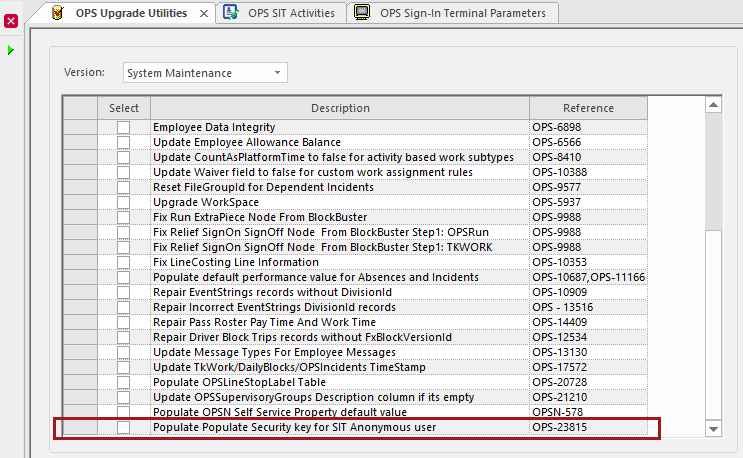The width and height of the screenshot is (743, 458).
Task: Check the Employee Data Integrity checkbox
Action: coord(124,127)
